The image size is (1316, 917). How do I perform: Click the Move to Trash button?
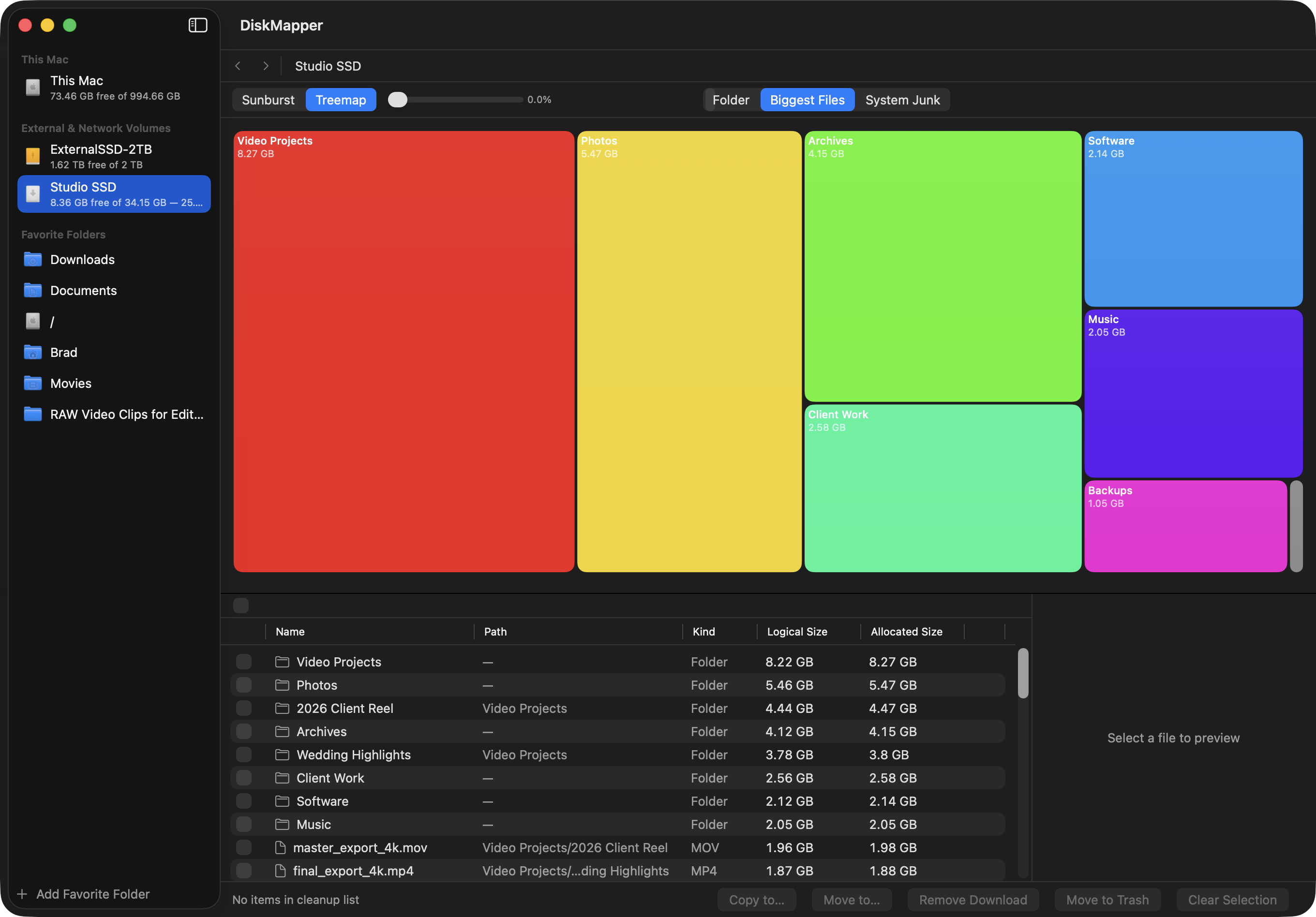coord(1107,900)
